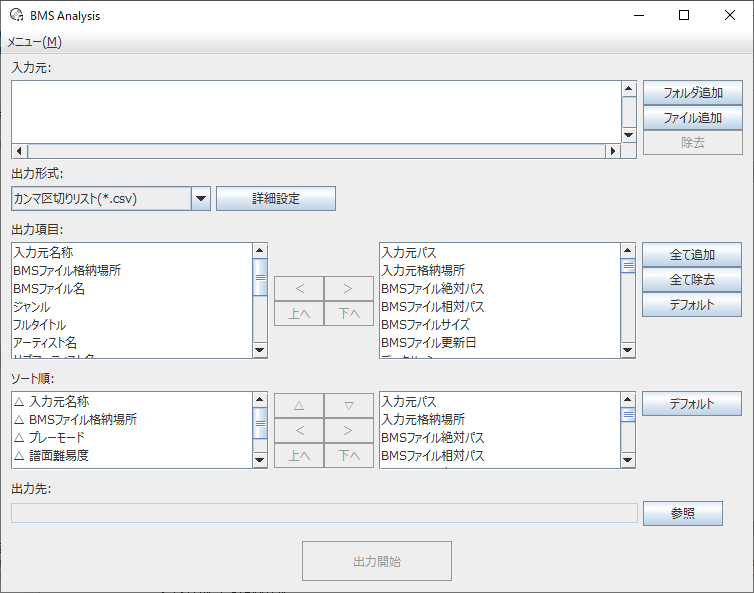Click the BMS Analysis title bar icon

click(x=16, y=15)
